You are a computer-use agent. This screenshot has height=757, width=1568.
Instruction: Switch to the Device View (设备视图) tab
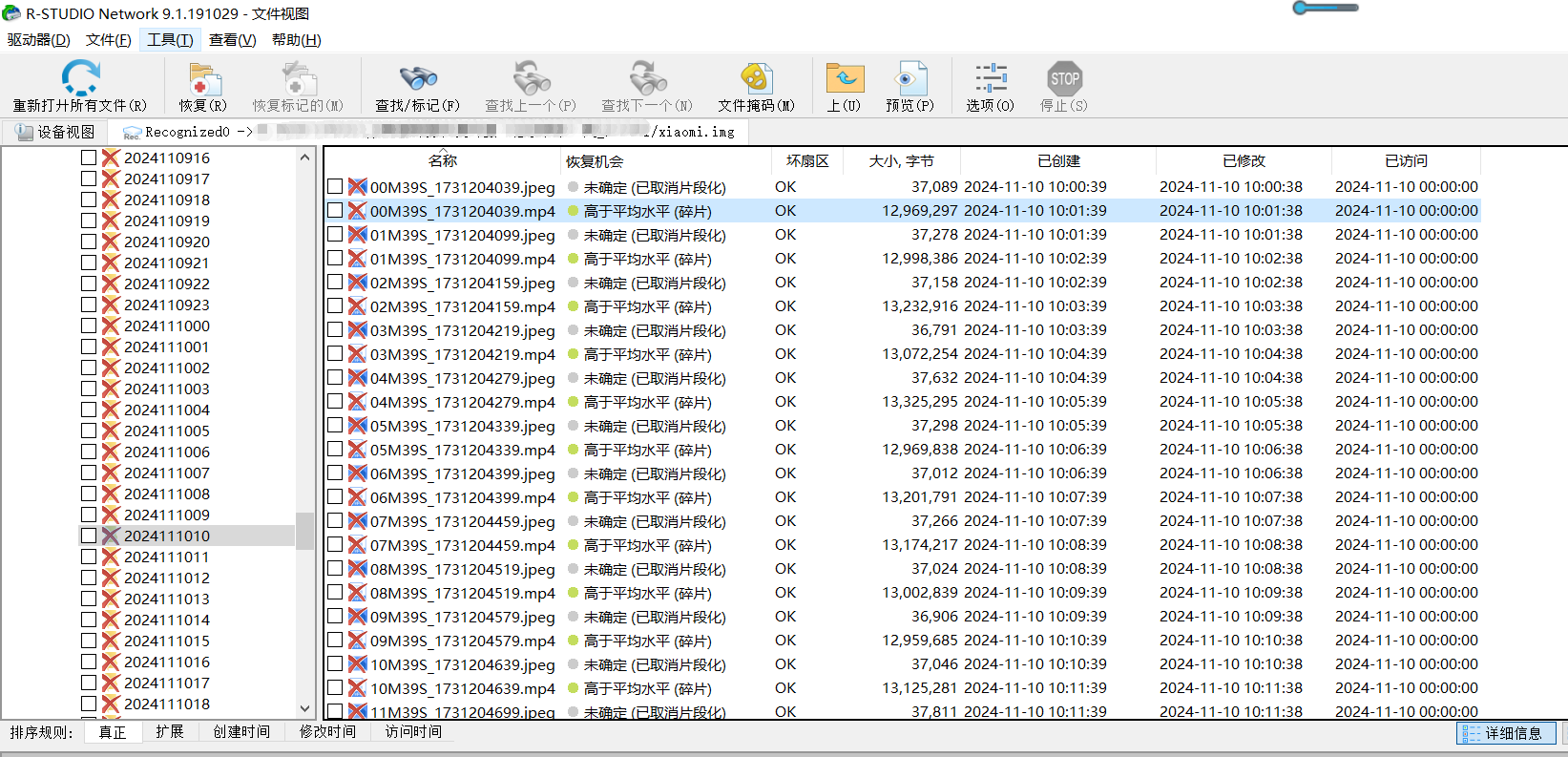[x=55, y=132]
